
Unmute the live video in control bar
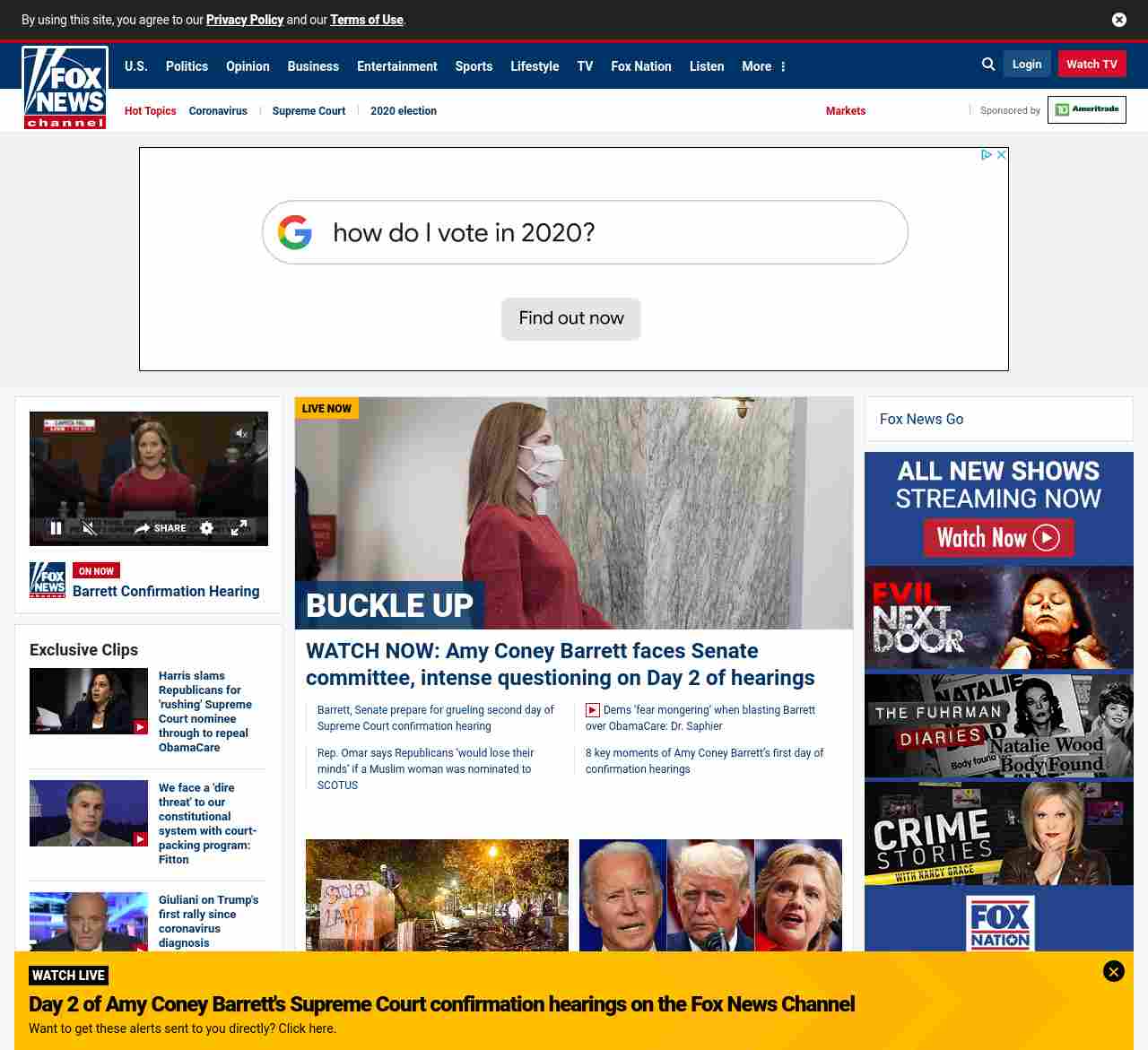89,528
